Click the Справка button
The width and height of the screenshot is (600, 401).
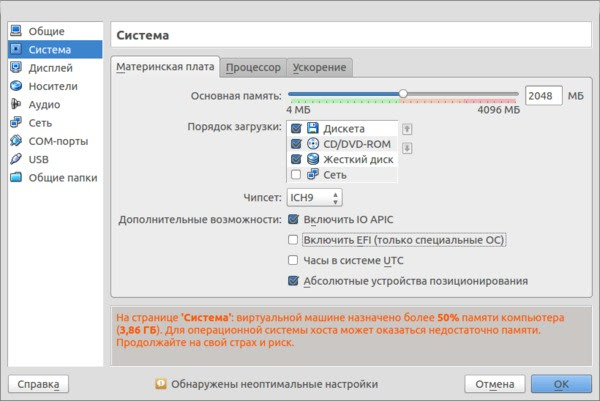click(38, 384)
